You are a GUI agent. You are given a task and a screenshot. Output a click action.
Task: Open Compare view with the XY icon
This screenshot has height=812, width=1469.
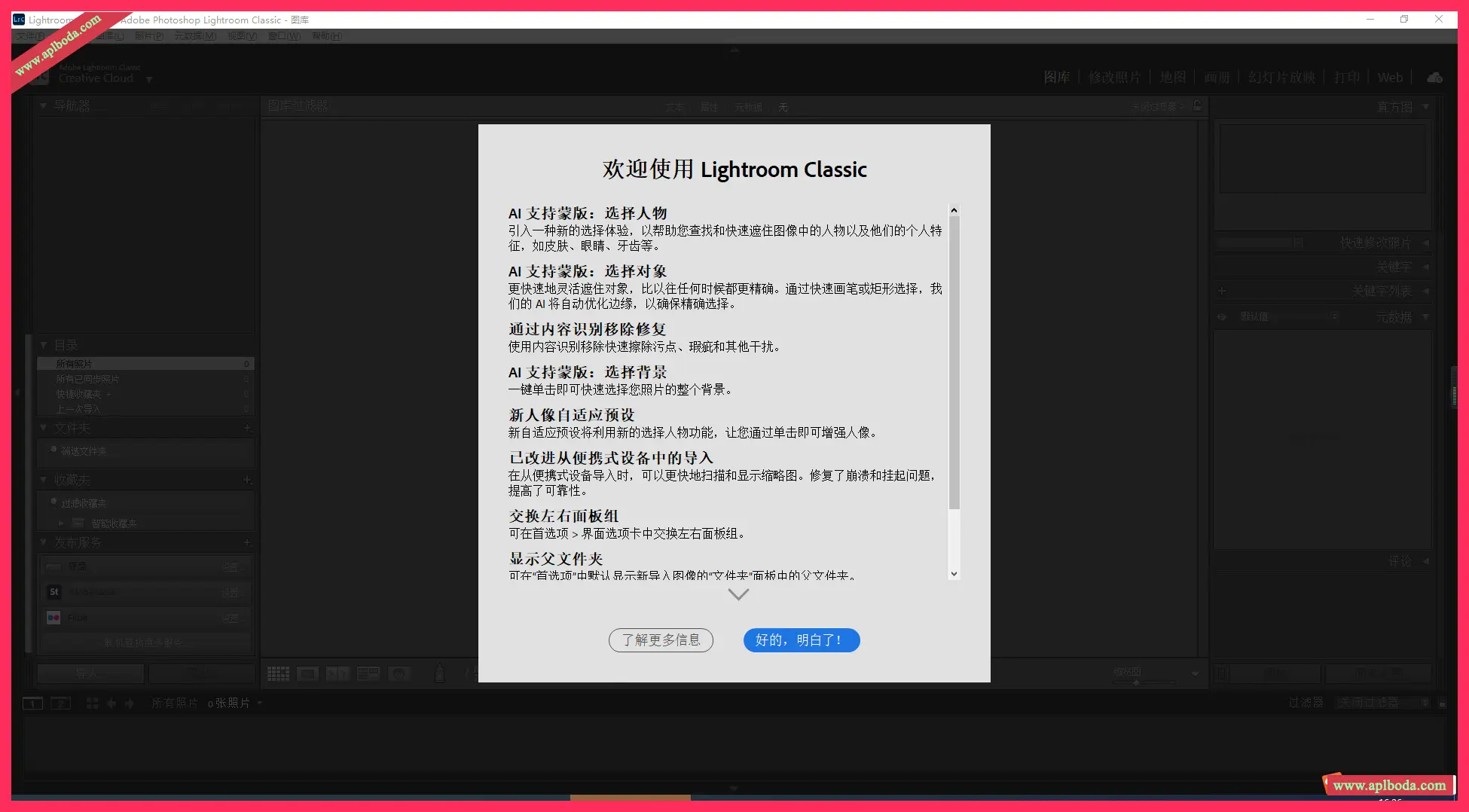coord(337,673)
